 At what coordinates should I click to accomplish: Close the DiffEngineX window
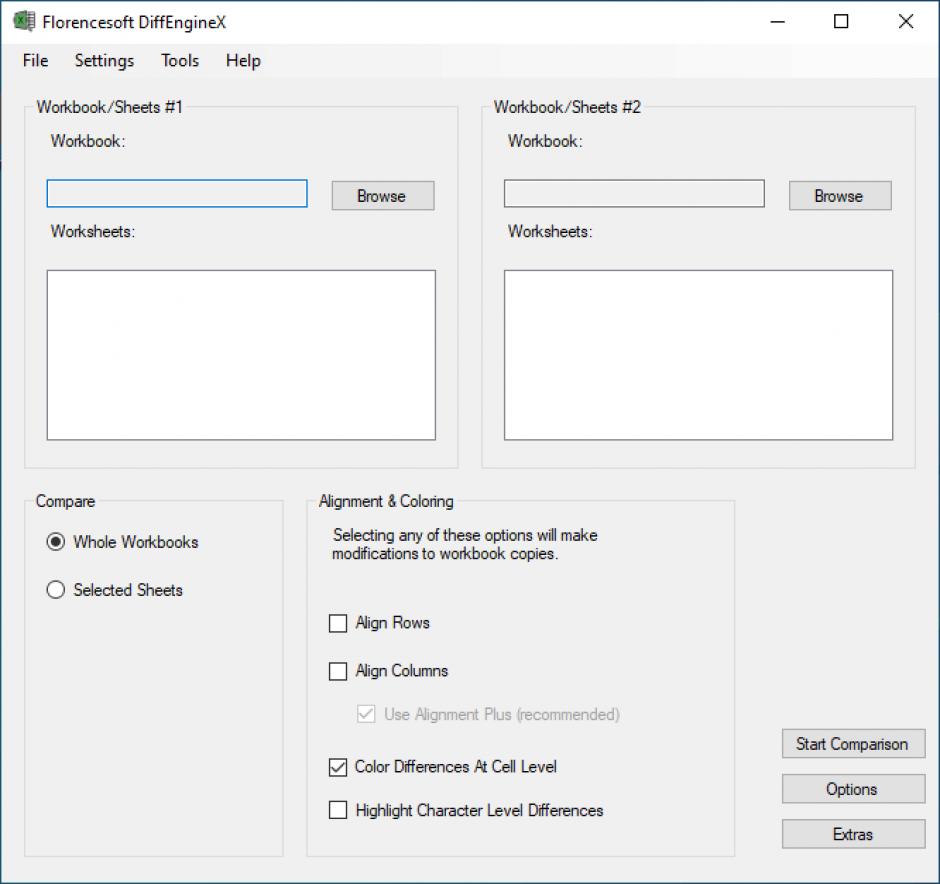click(906, 22)
